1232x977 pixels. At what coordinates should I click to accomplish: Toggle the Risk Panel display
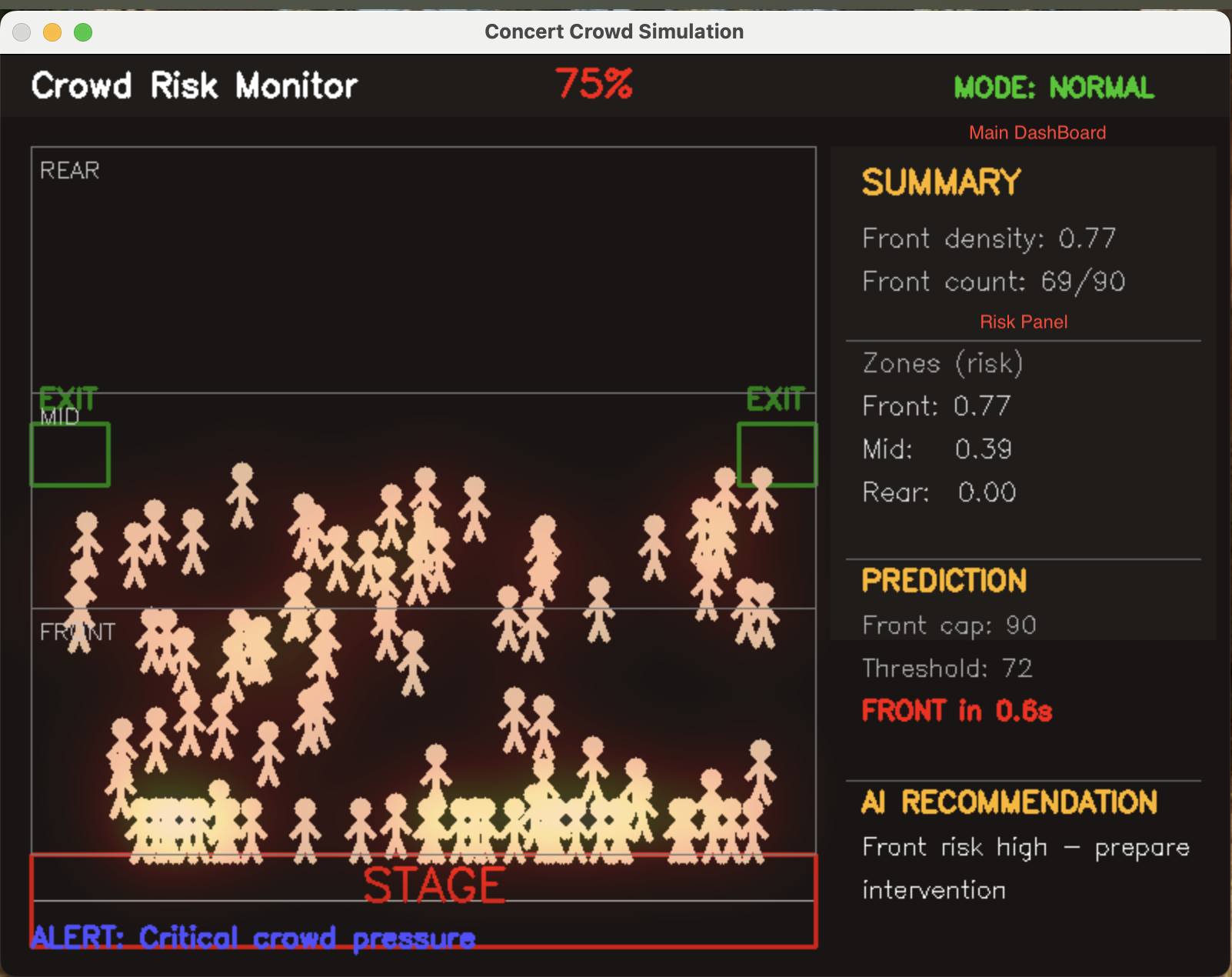1023,322
